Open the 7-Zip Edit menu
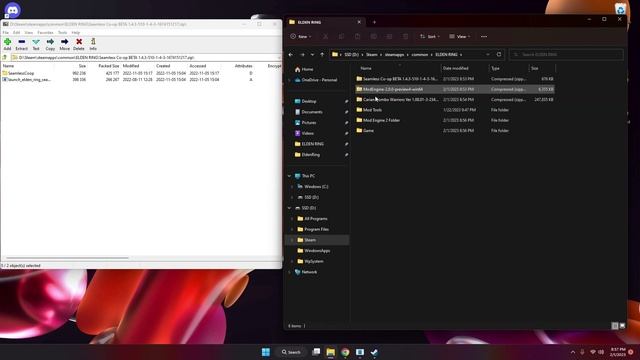Viewport: 640px width, 360px height. [16, 32]
